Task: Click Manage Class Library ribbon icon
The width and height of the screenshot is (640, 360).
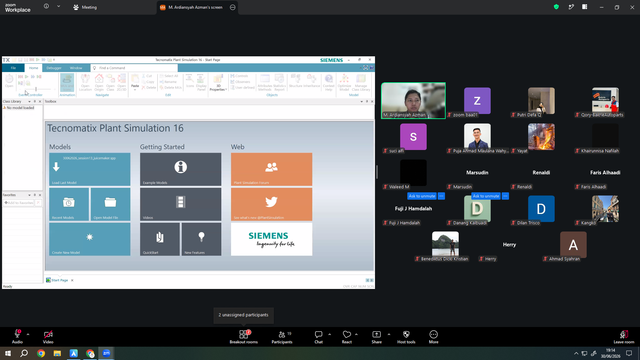Action: pyautogui.click(x=361, y=83)
